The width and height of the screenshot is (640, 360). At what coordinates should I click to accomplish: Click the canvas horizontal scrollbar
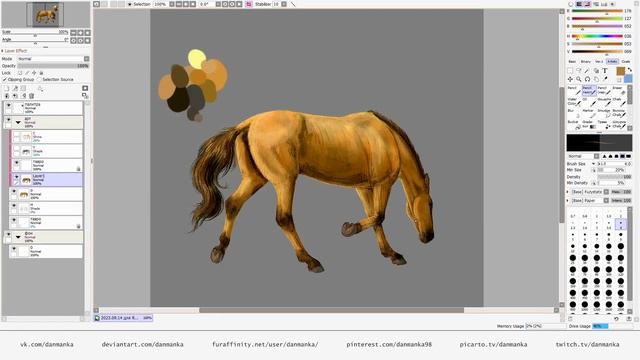(x=331, y=310)
